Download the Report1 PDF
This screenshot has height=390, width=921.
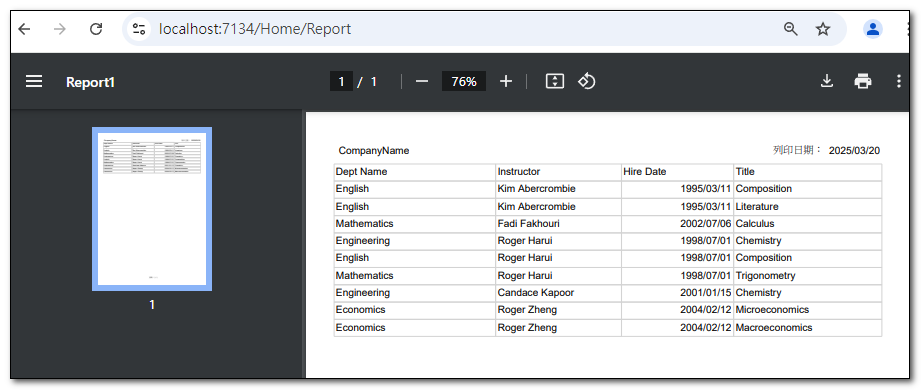coord(827,82)
